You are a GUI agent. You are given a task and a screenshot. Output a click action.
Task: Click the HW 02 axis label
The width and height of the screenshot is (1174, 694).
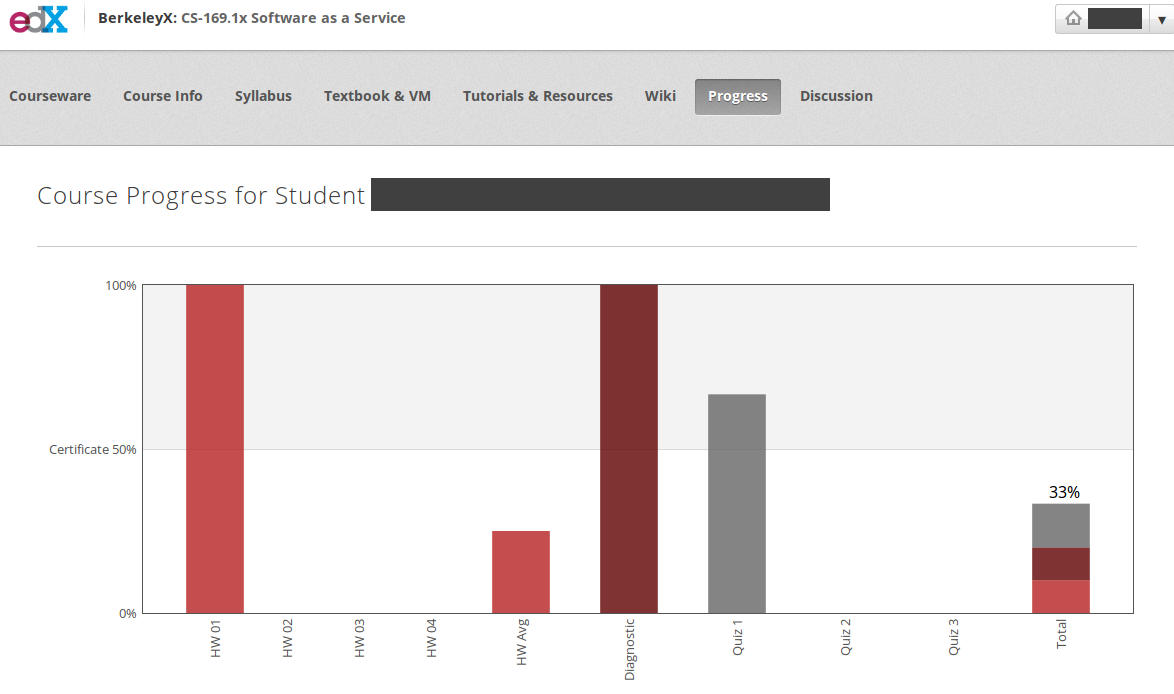[287, 640]
